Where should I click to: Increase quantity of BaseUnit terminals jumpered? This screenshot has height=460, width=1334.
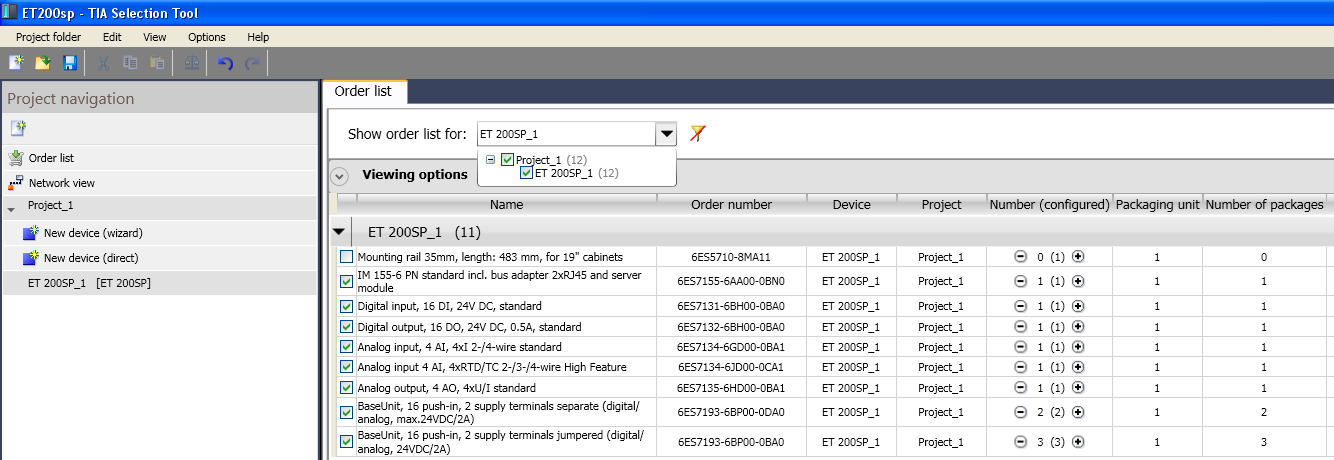(x=1078, y=441)
